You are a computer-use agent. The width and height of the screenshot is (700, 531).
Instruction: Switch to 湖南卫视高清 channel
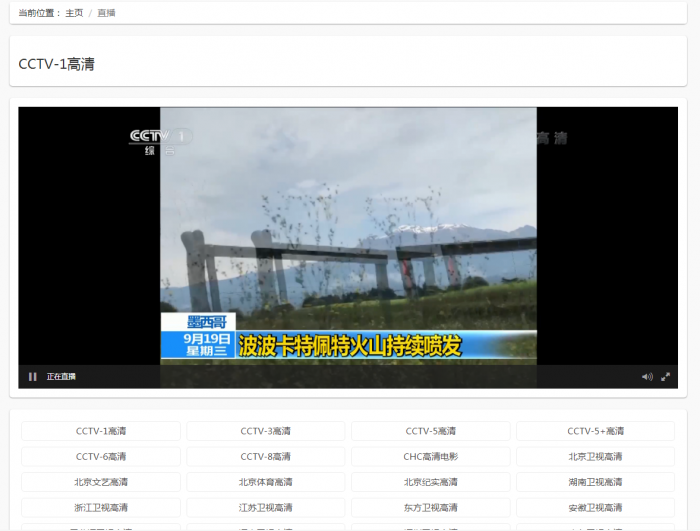[x=595, y=482]
